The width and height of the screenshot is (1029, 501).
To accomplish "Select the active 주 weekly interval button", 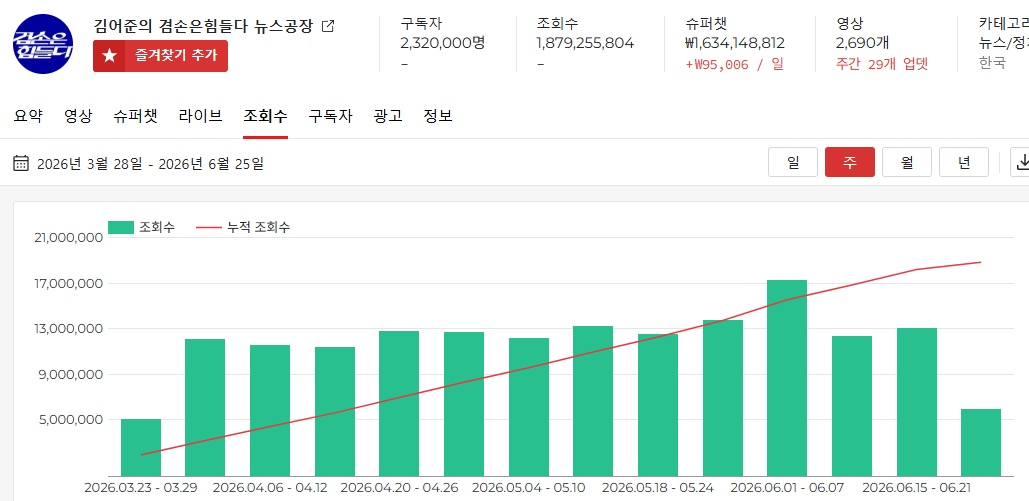I will (850, 162).
